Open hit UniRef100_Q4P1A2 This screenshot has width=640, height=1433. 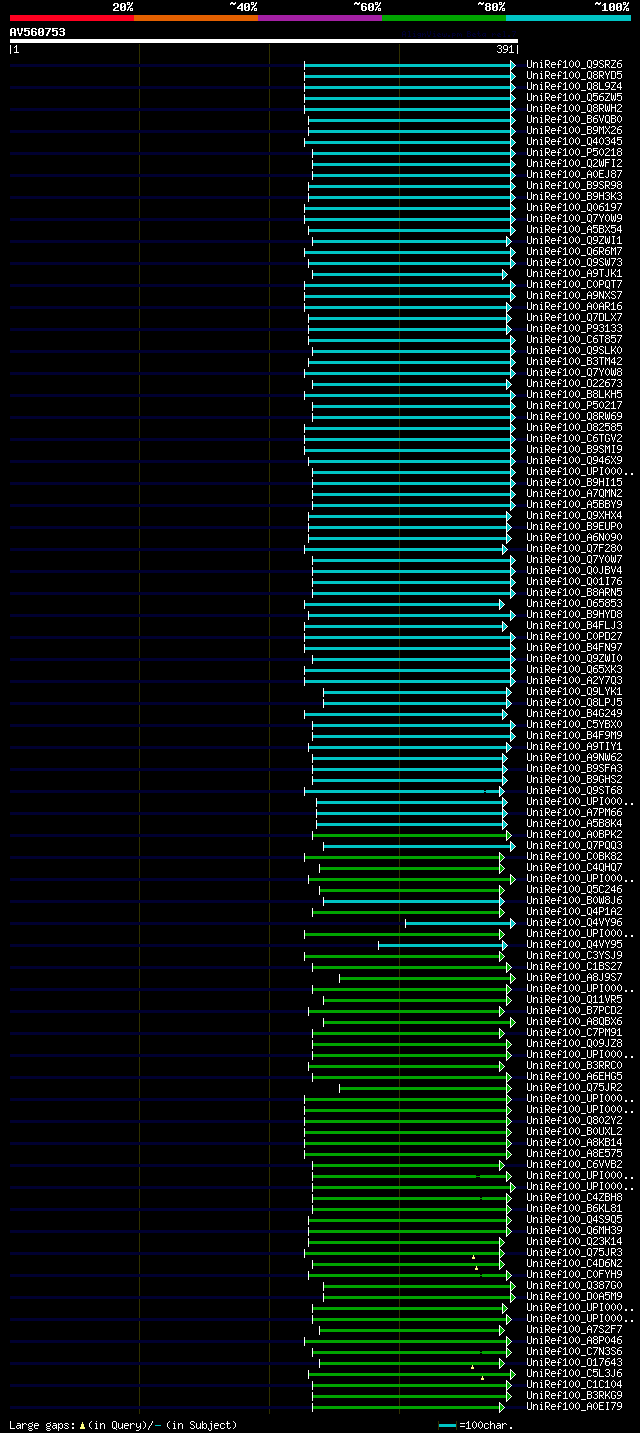point(575,911)
